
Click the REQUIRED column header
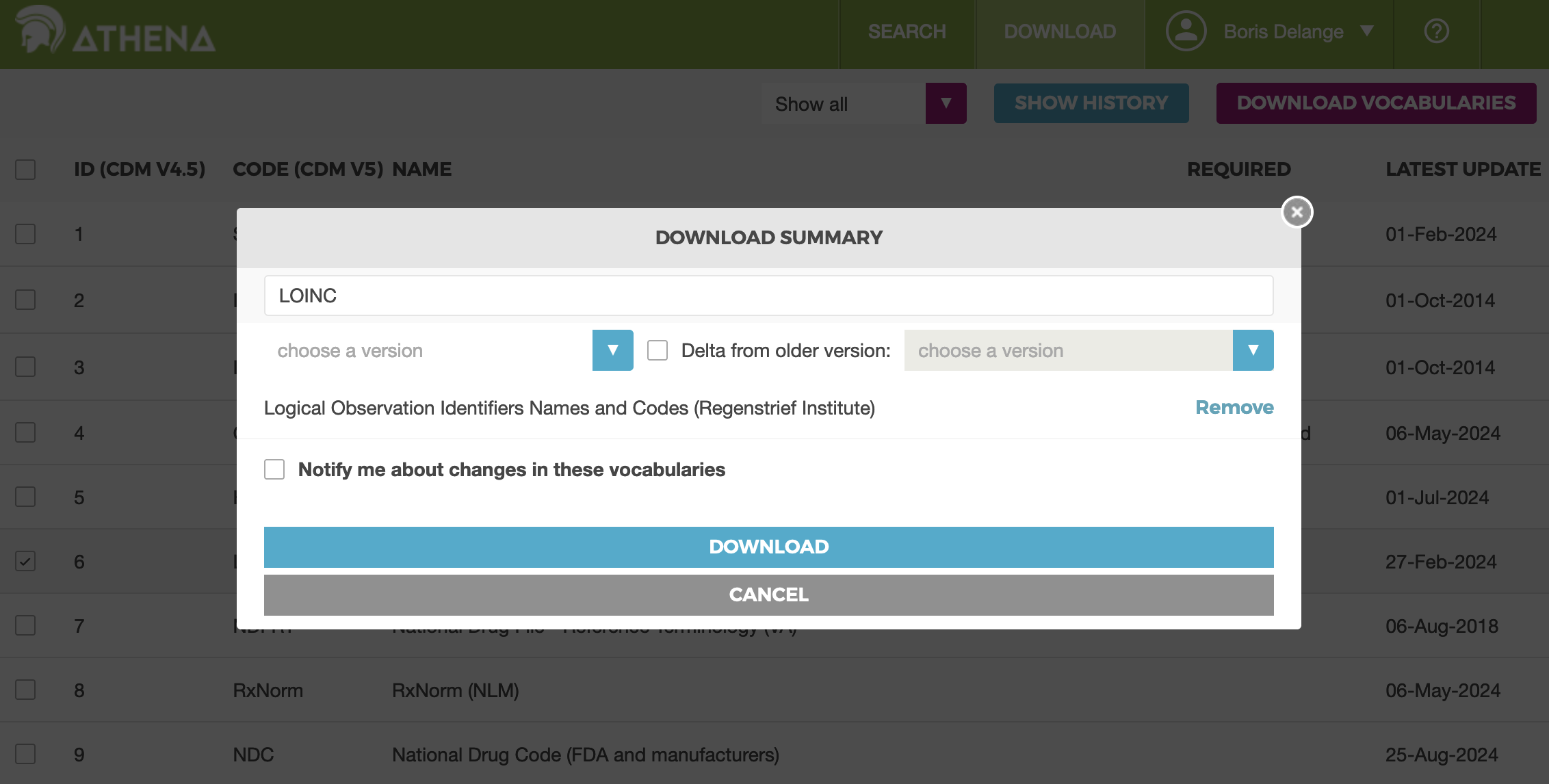coord(1238,169)
